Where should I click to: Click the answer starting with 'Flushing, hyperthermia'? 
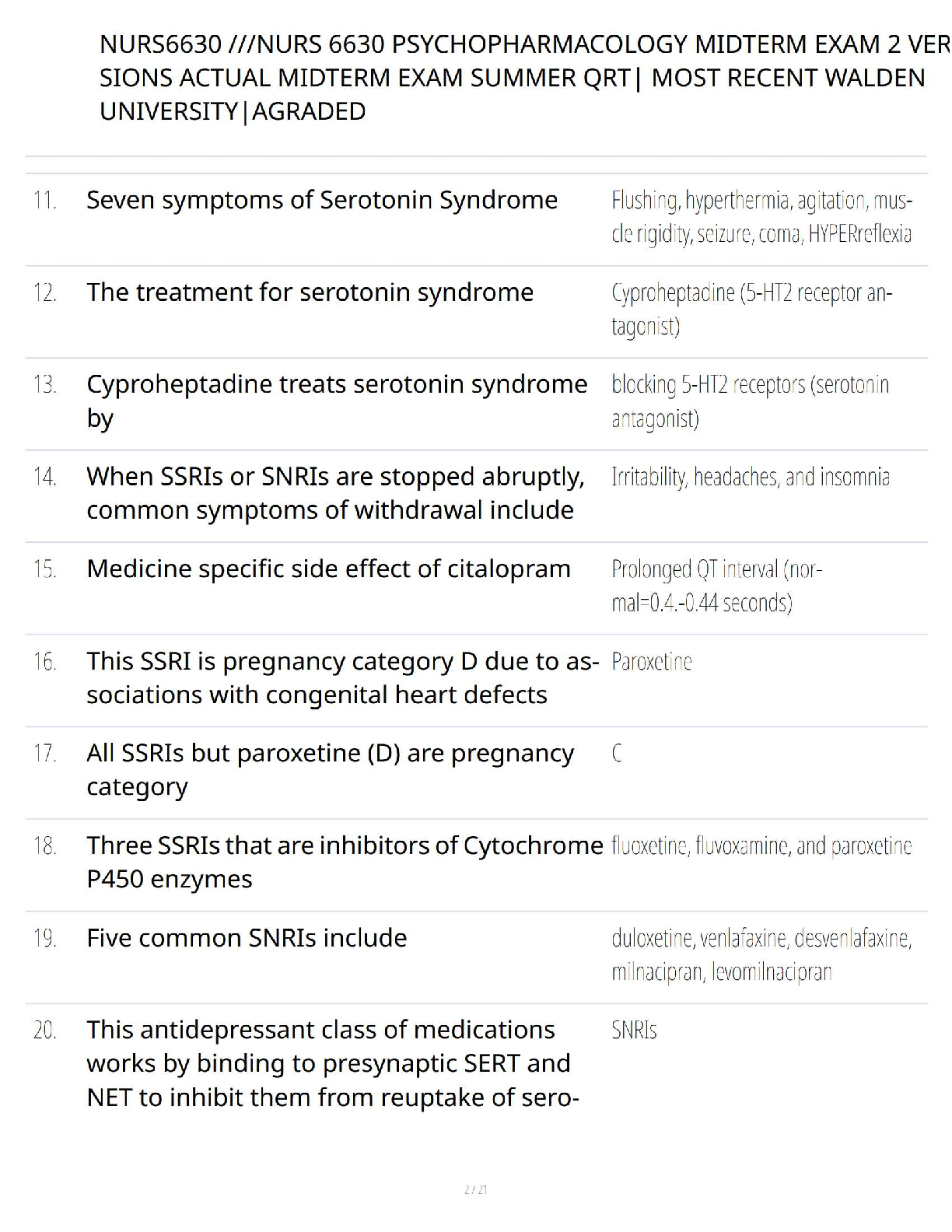[761, 217]
